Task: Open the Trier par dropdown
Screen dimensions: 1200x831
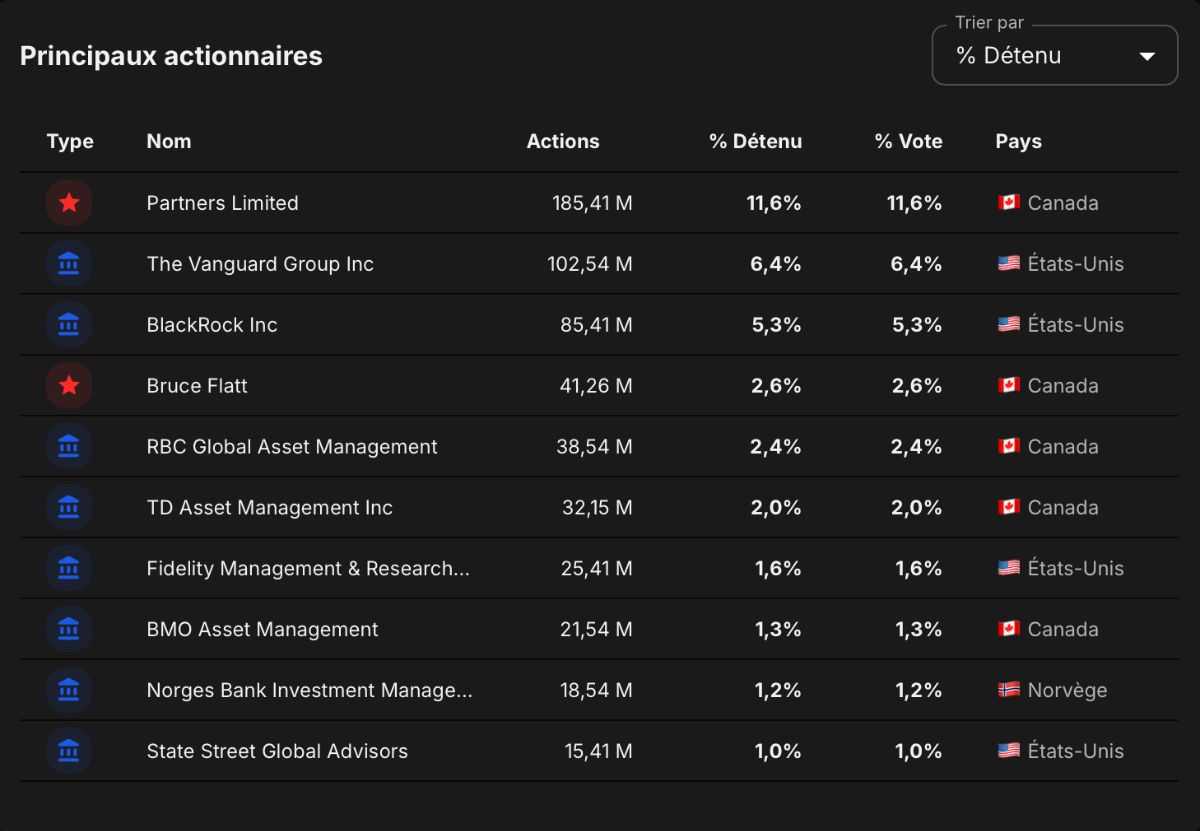Action: pyautogui.click(x=1055, y=55)
